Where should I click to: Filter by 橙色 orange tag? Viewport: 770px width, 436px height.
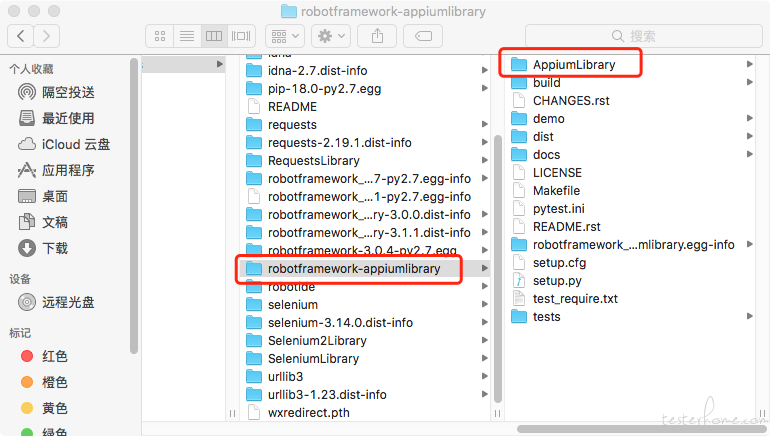44,382
